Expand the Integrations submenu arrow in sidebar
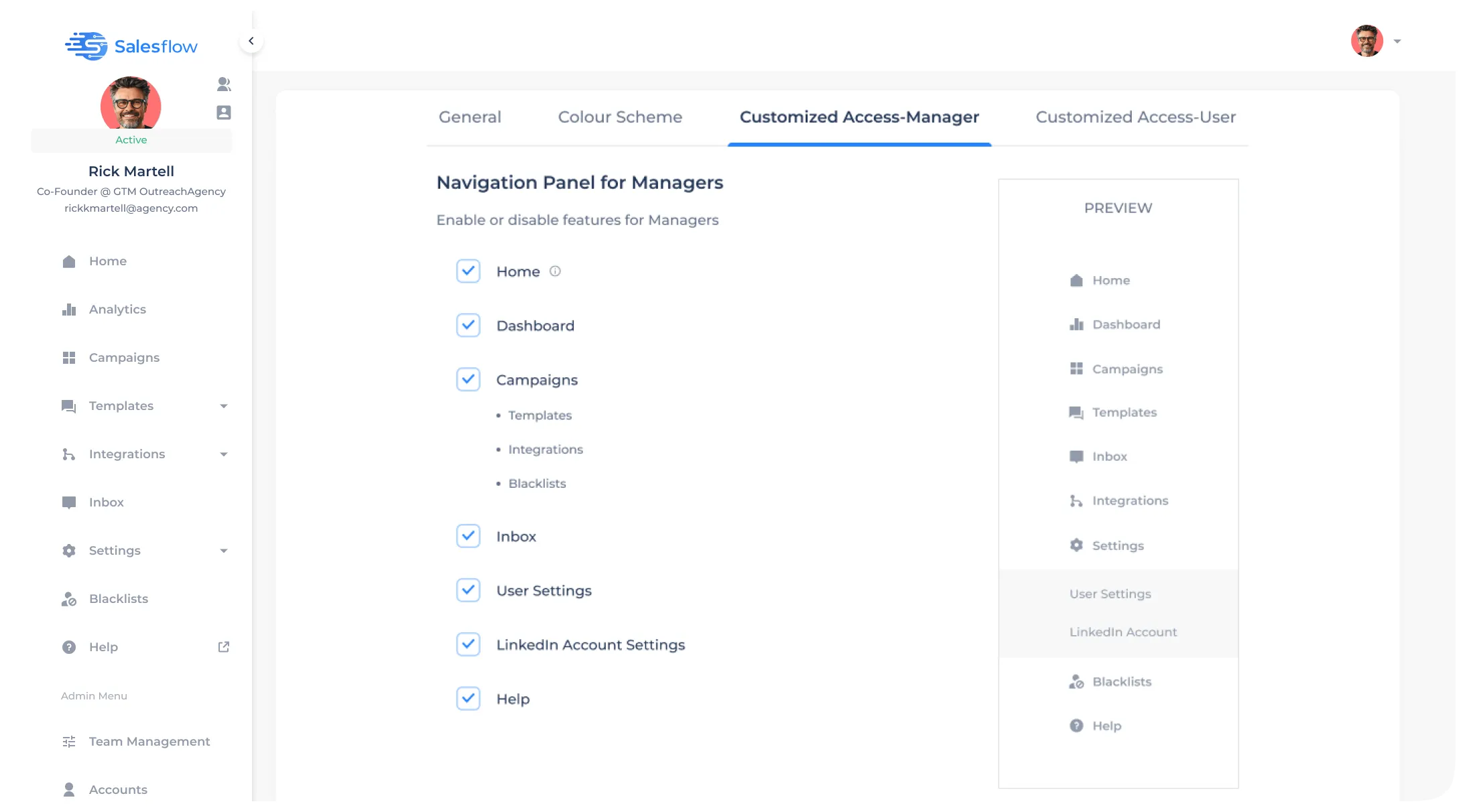This screenshot has width=1469, height=812. [224, 454]
